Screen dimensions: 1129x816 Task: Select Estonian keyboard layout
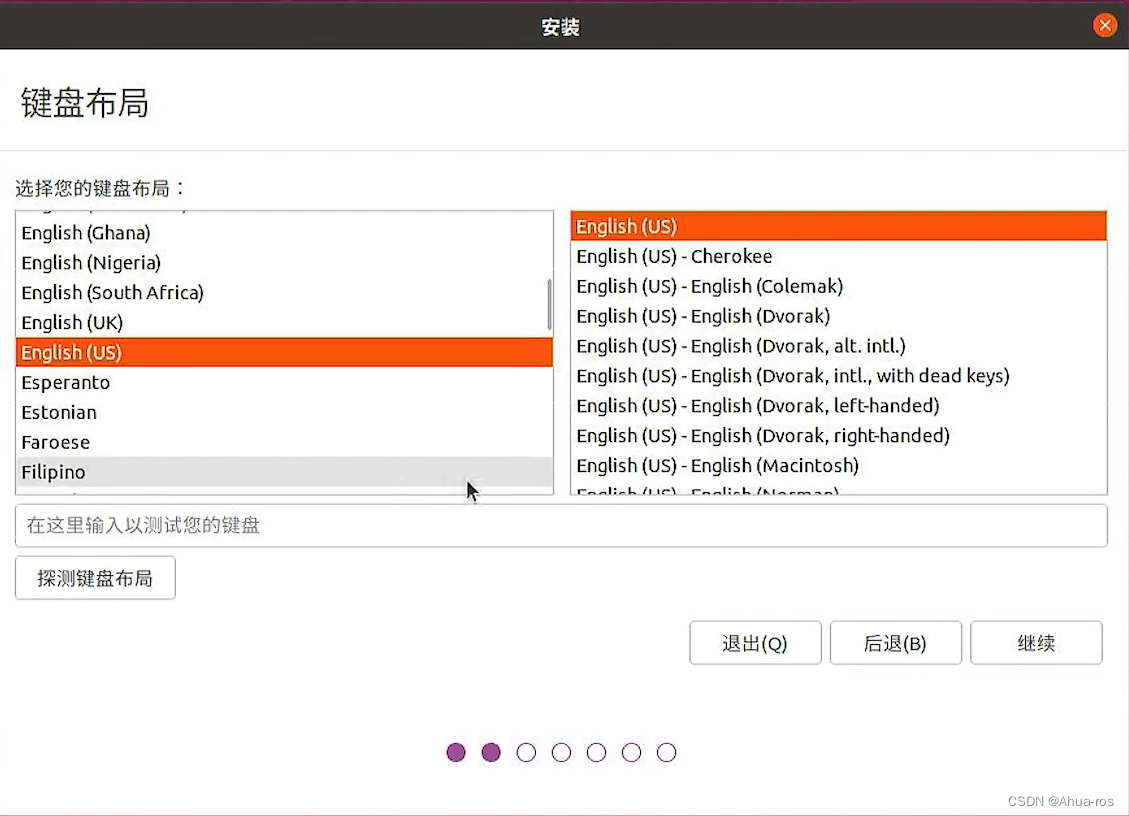pyautogui.click(x=284, y=412)
